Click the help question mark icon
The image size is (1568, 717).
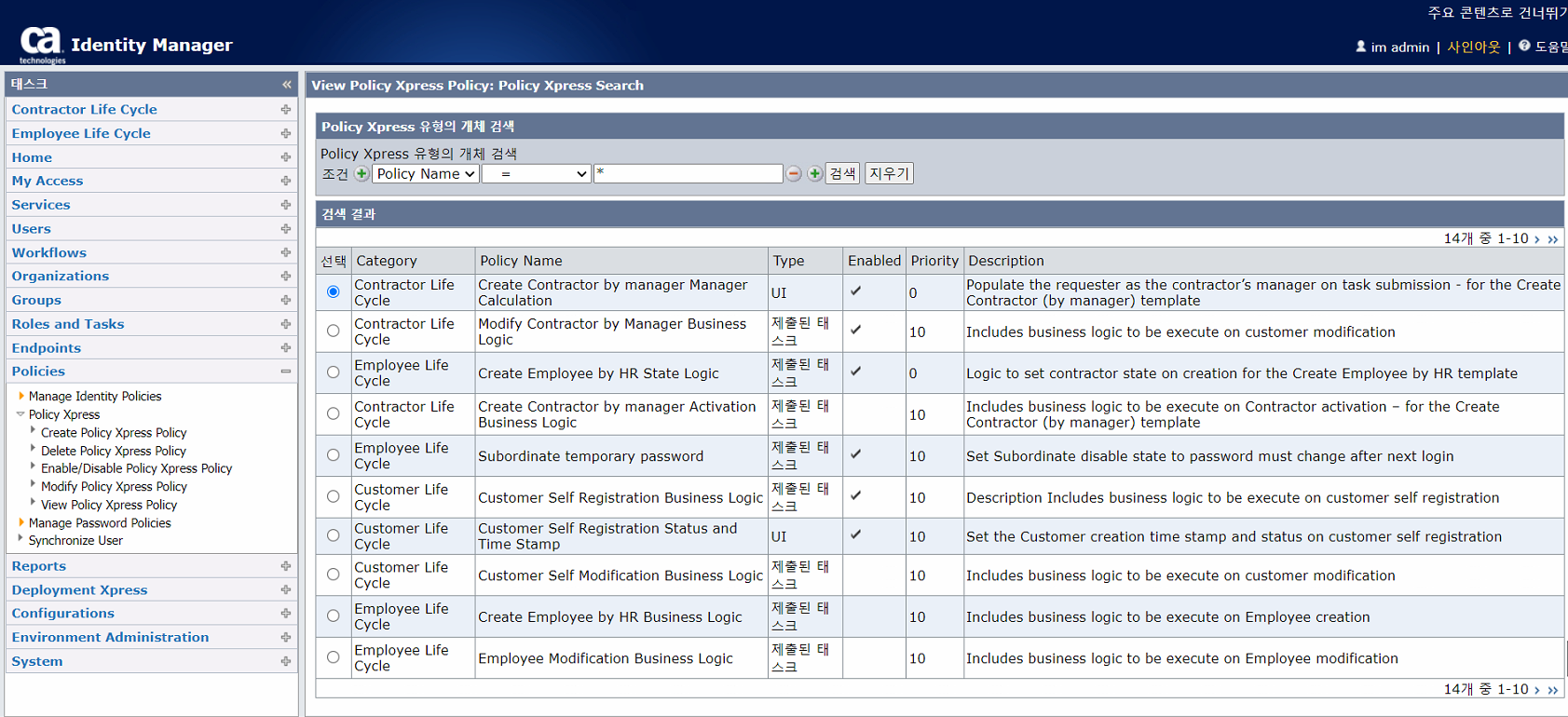(x=1524, y=46)
